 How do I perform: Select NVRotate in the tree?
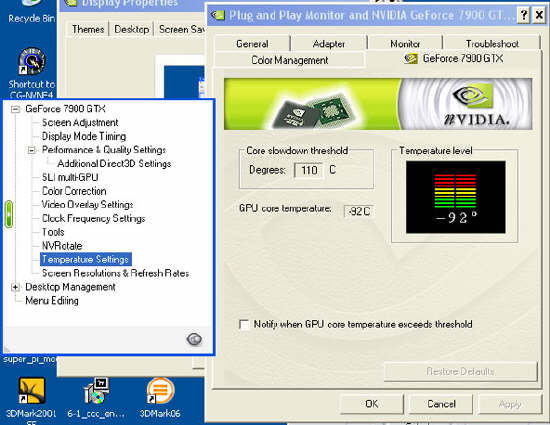click(x=62, y=245)
